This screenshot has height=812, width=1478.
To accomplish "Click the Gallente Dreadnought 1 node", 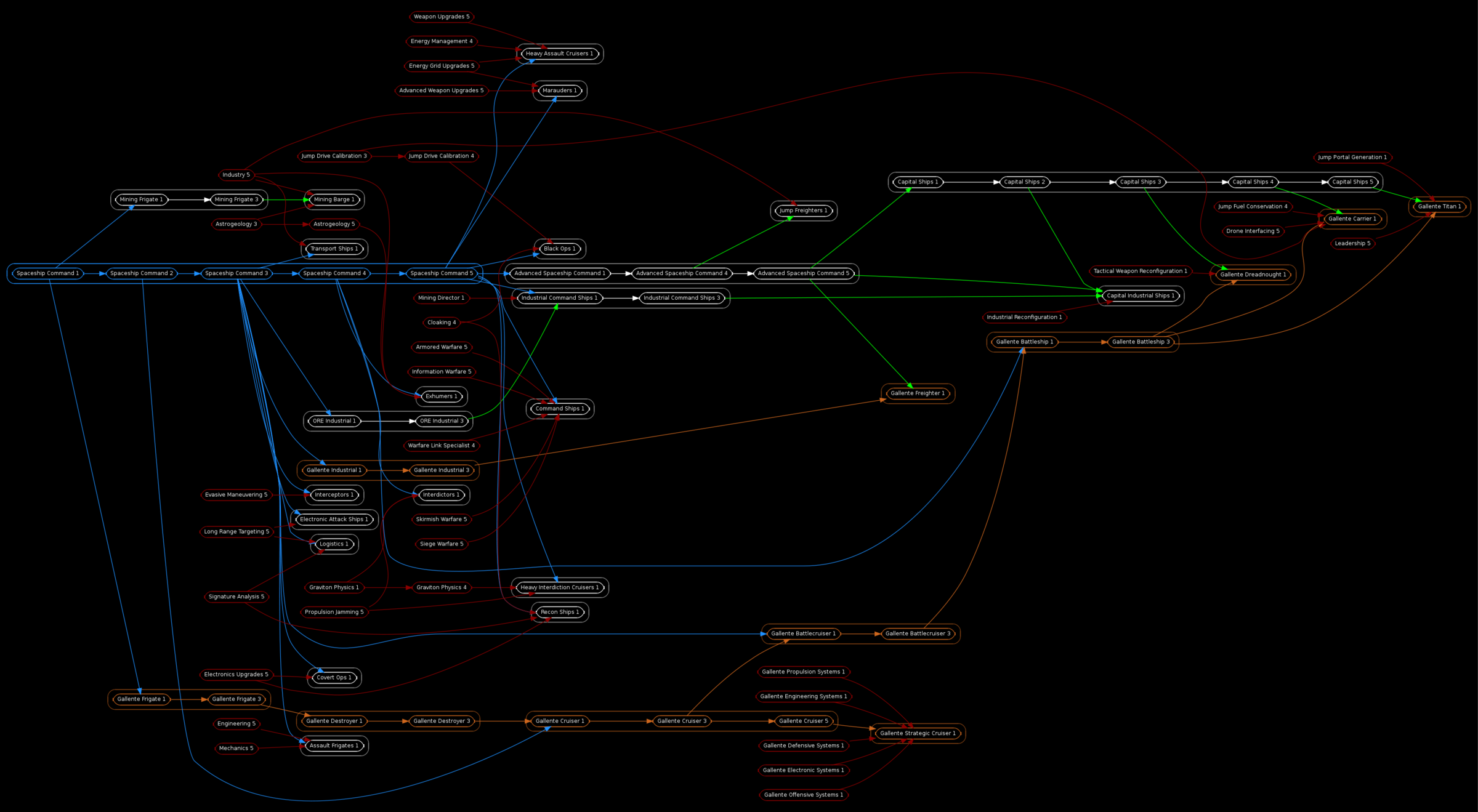I will coord(1252,275).
